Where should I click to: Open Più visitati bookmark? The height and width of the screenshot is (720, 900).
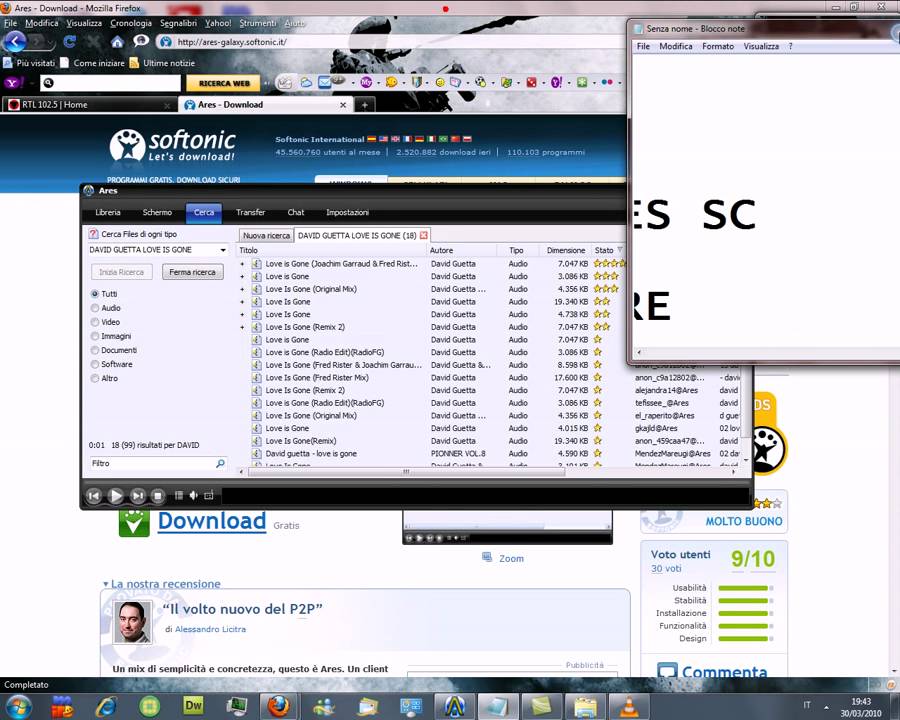point(29,63)
